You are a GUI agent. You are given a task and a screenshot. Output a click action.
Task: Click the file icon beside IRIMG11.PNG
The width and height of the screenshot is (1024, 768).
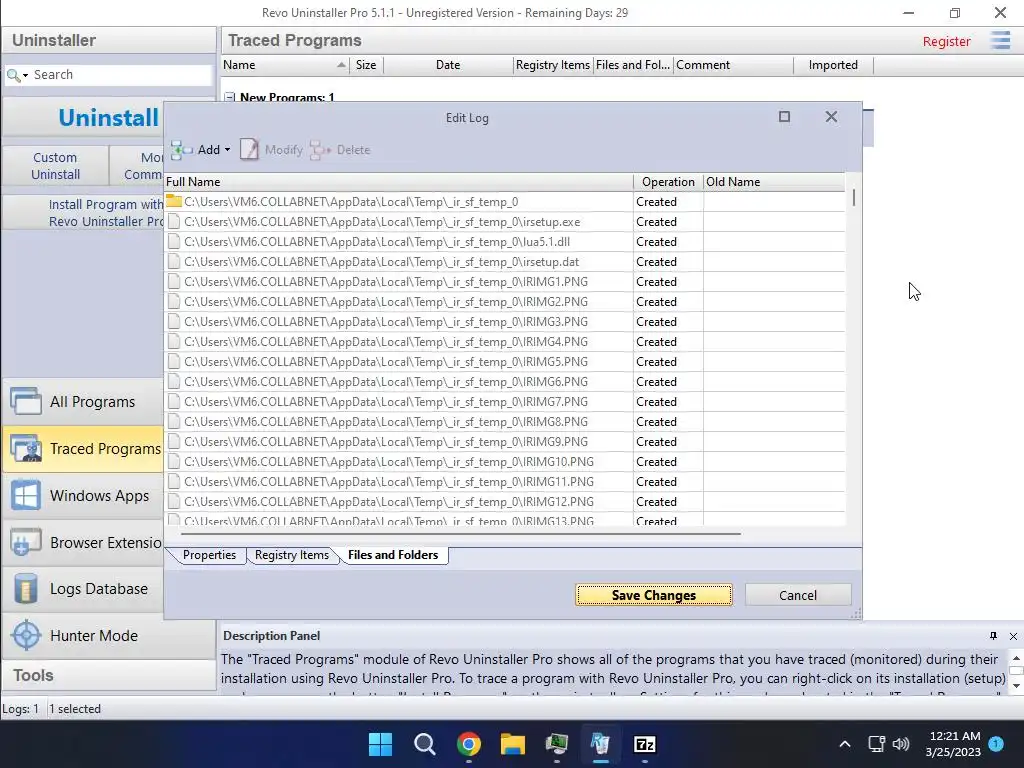[174, 482]
